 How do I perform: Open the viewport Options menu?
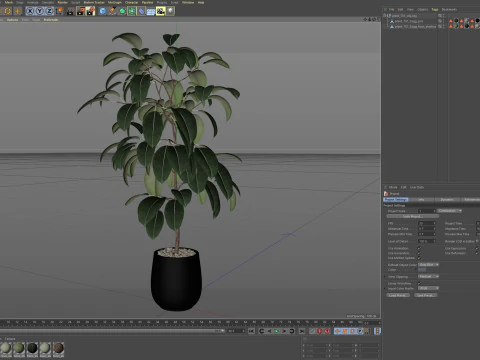tap(12, 20)
